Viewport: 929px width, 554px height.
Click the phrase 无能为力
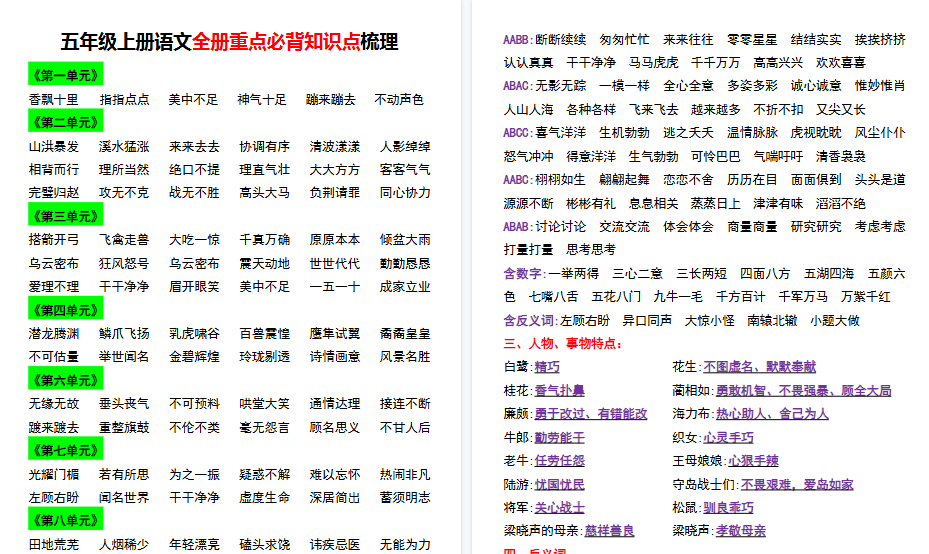405,544
